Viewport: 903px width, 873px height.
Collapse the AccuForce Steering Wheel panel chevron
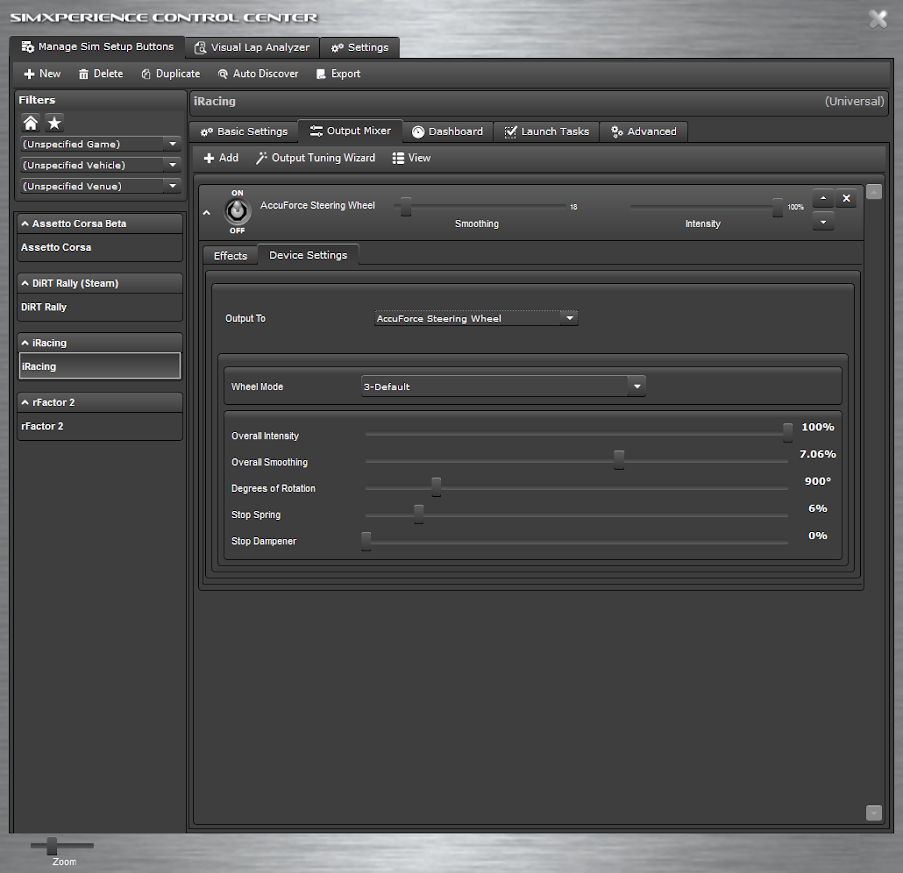coord(207,213)
